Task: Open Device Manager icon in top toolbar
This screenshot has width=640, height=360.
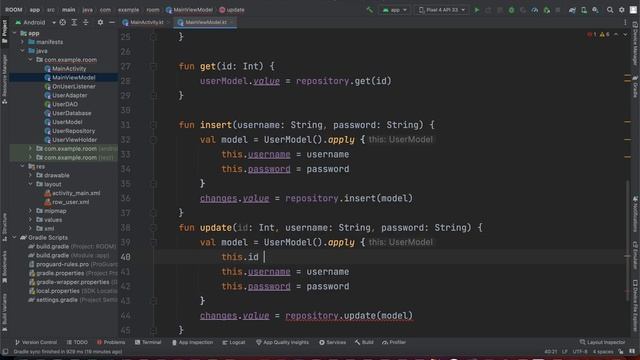Action: point(584,10)
